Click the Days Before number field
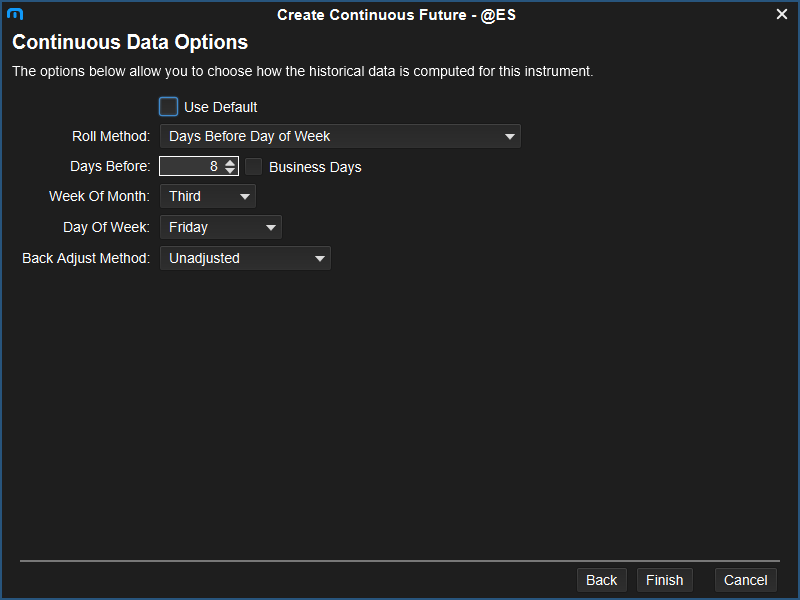Viewport: 800px width, 600px height. 190,167
